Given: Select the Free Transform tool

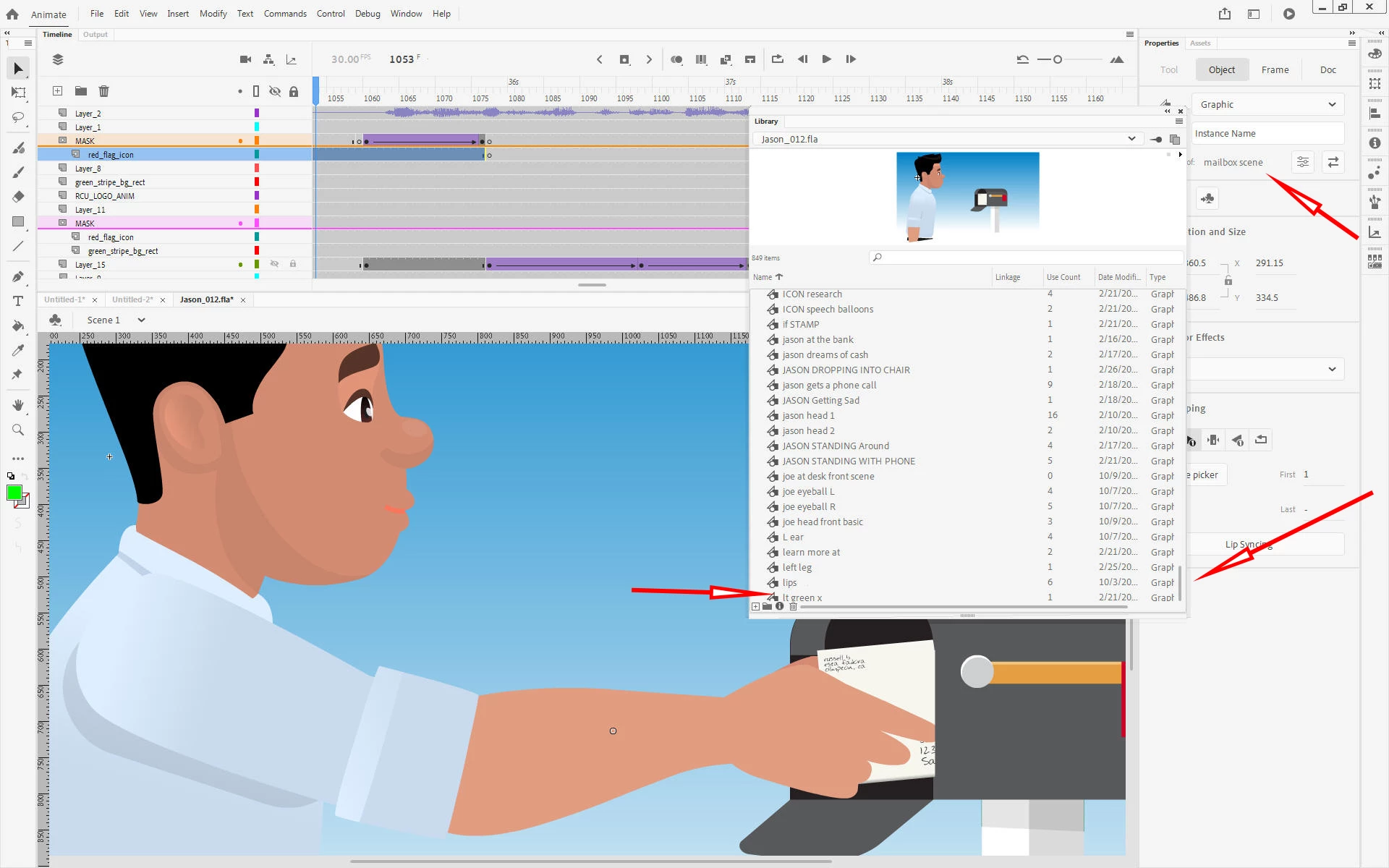Looking at the screenshot, I should click(19, 93).
